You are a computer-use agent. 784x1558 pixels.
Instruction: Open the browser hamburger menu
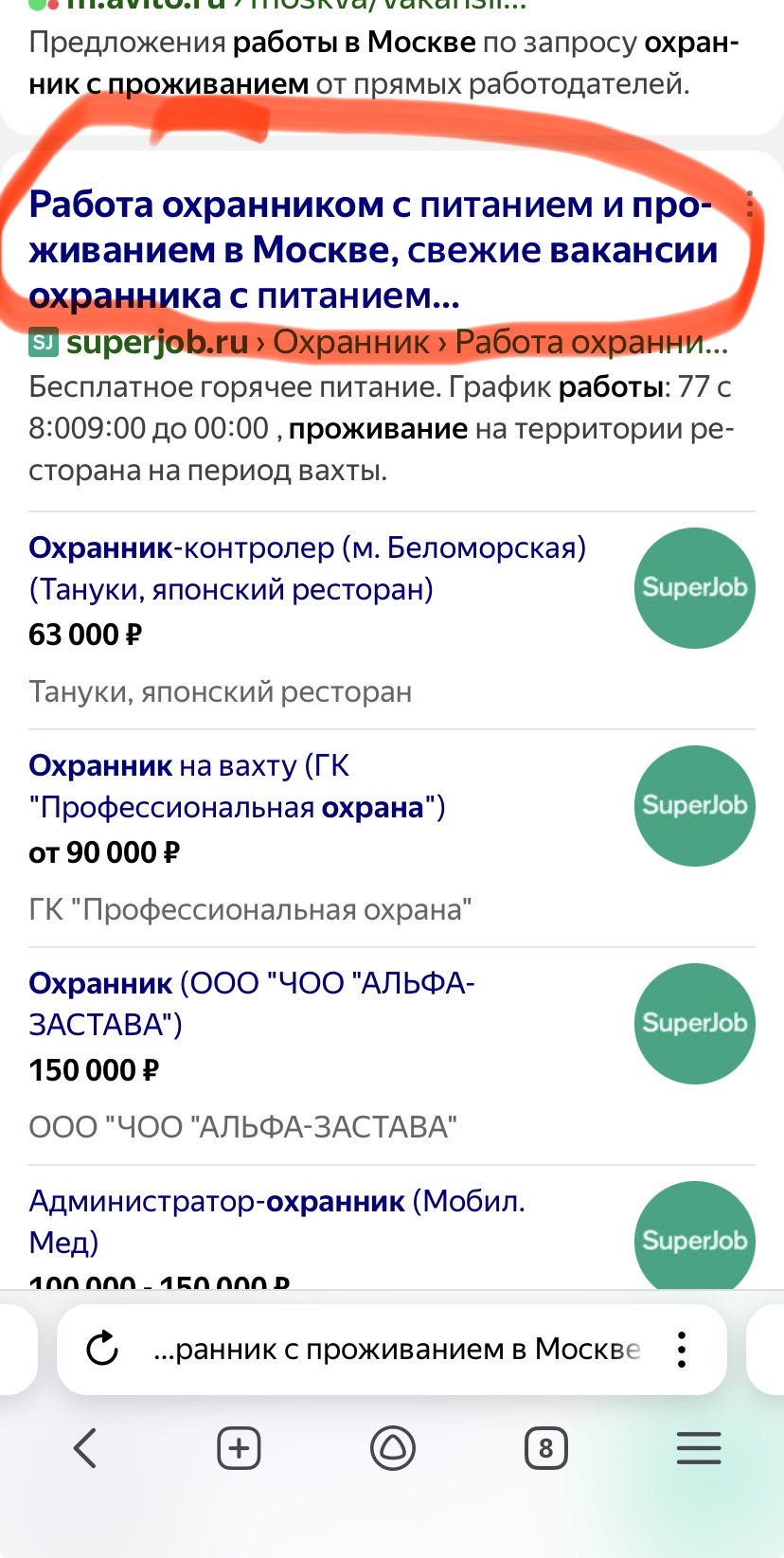point(699,1448)
